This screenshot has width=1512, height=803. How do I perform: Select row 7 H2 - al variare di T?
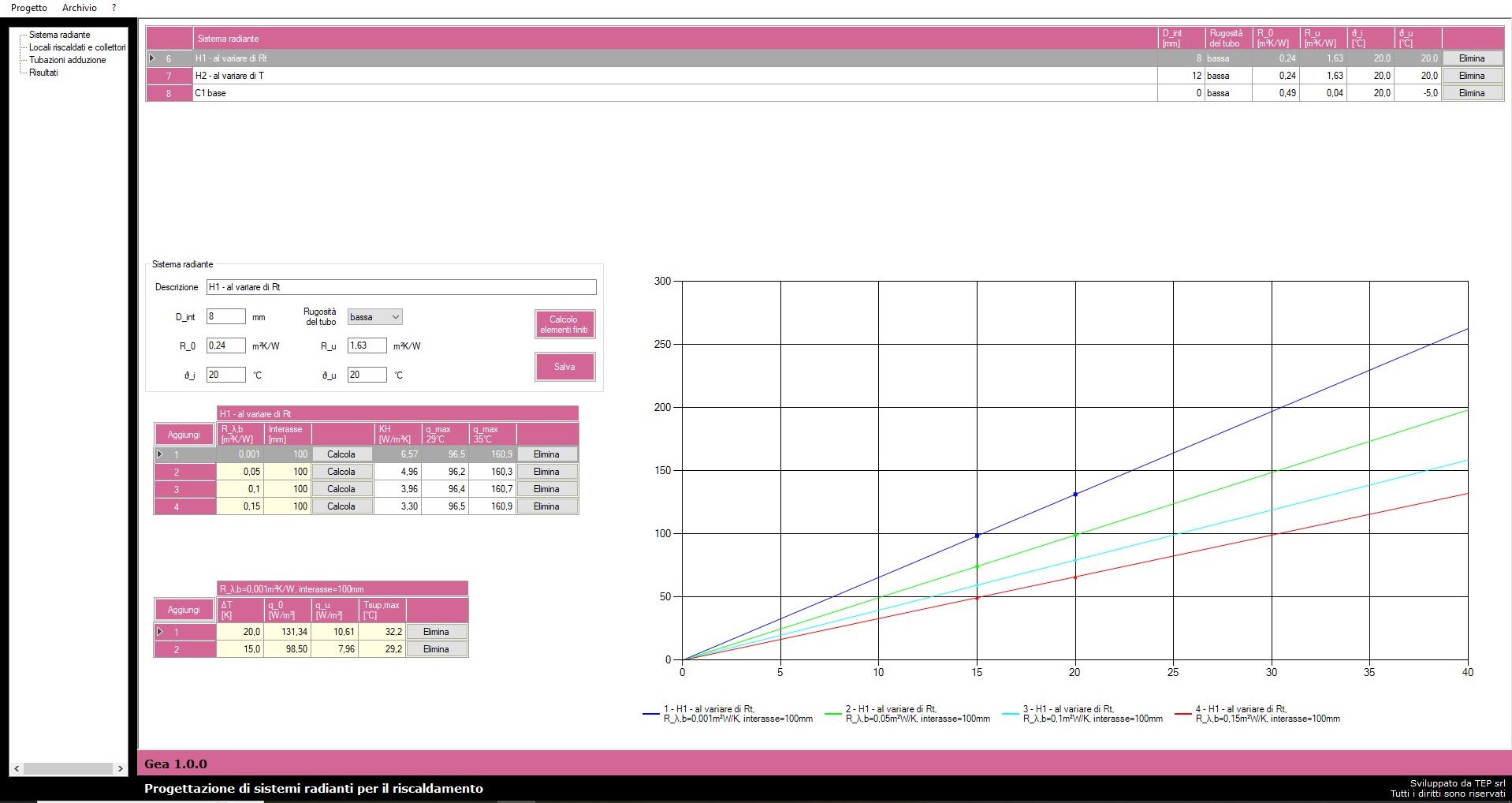click(x=825, y=76)
